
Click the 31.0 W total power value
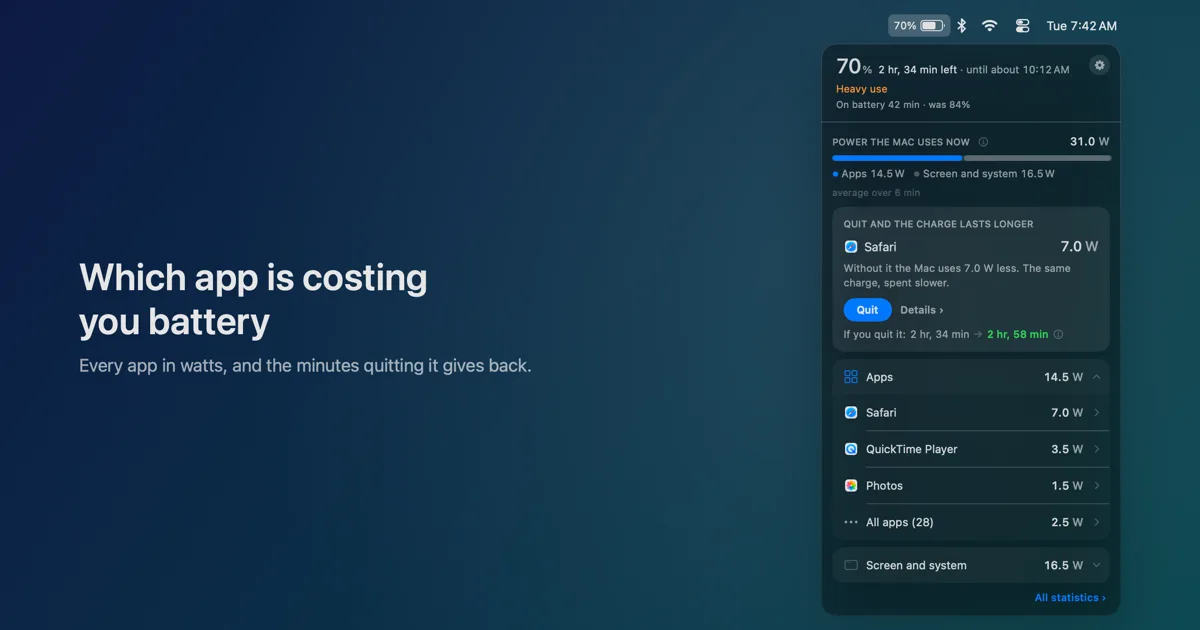(1090, 142)
